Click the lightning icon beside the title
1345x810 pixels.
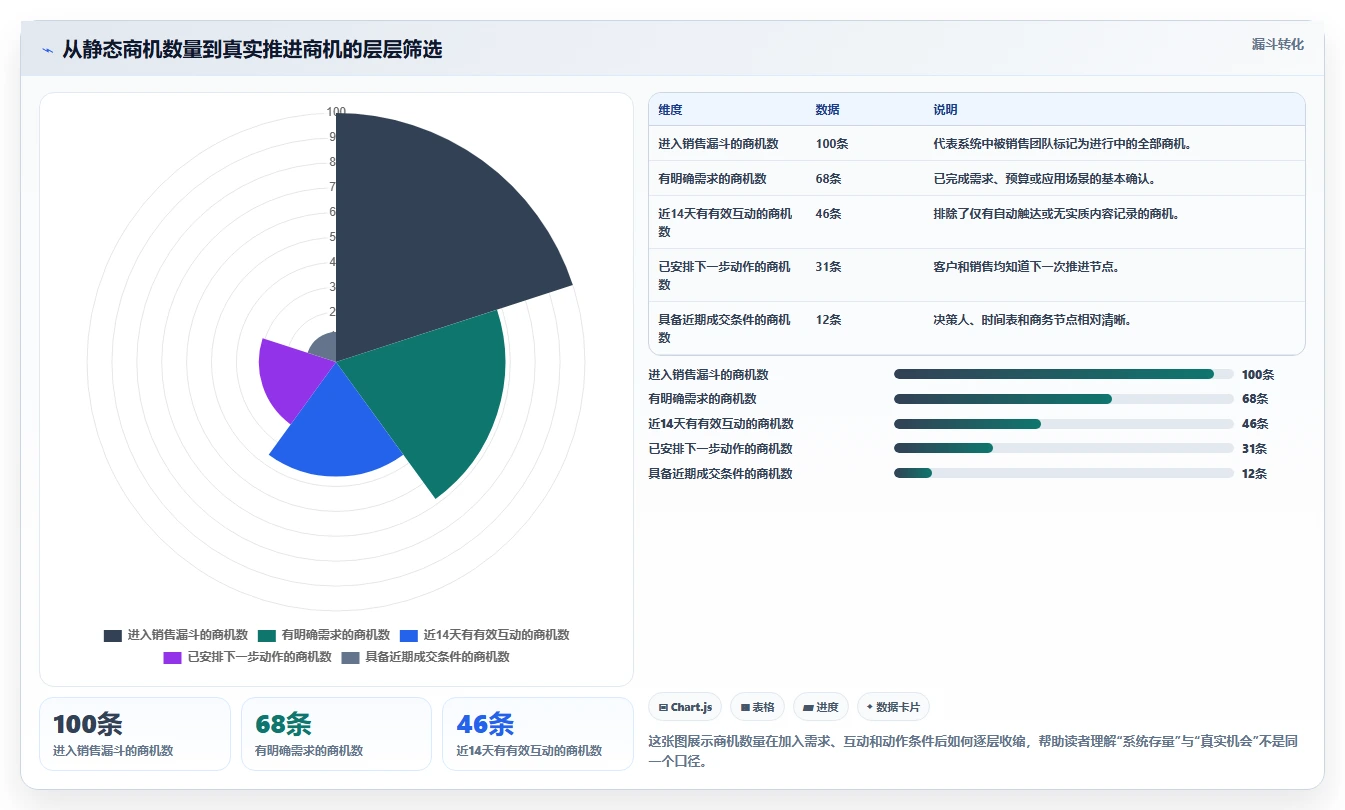tap(48, 50)
